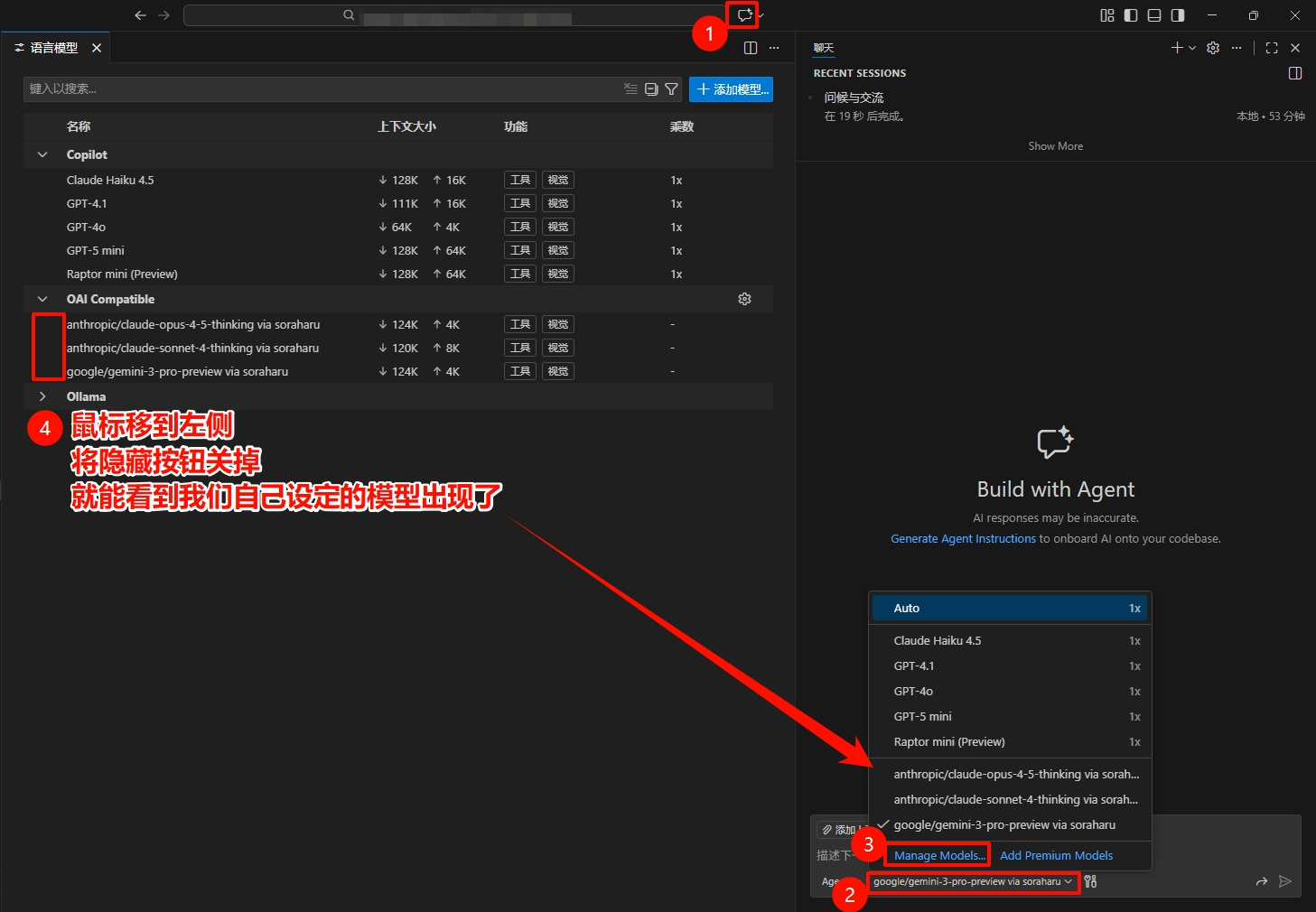The image size is (1316, 912).
Task: Click the command center search box
Action: point(454,15)
